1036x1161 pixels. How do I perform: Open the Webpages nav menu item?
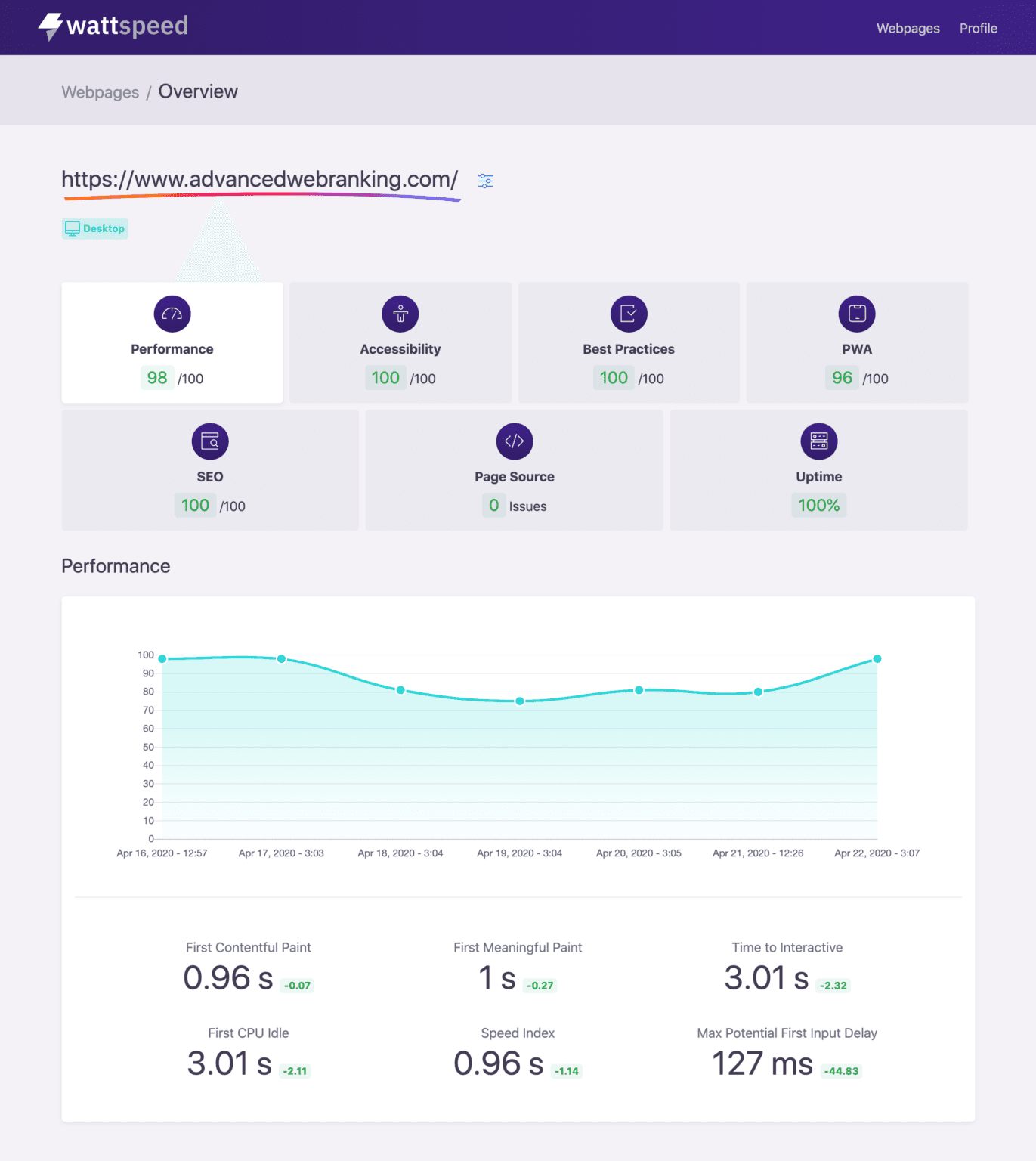click(x=908, y=28)
